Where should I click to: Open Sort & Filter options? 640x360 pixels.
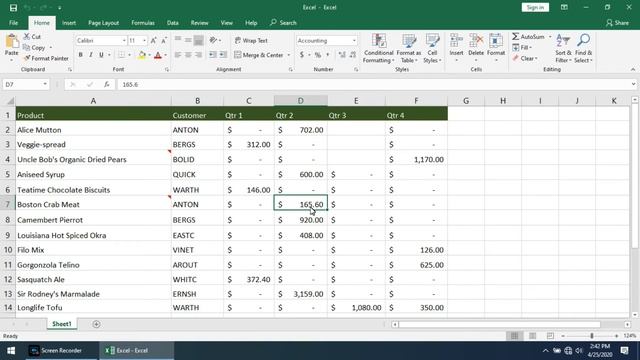[x=563, y=49]
